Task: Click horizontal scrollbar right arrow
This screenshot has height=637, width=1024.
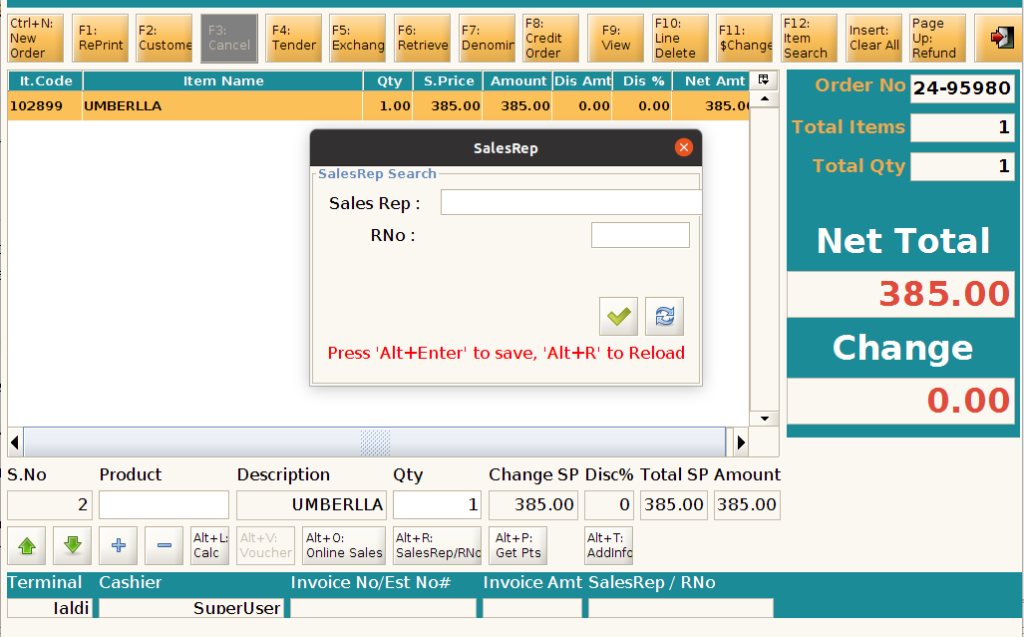Action: (x=740, y=442)
